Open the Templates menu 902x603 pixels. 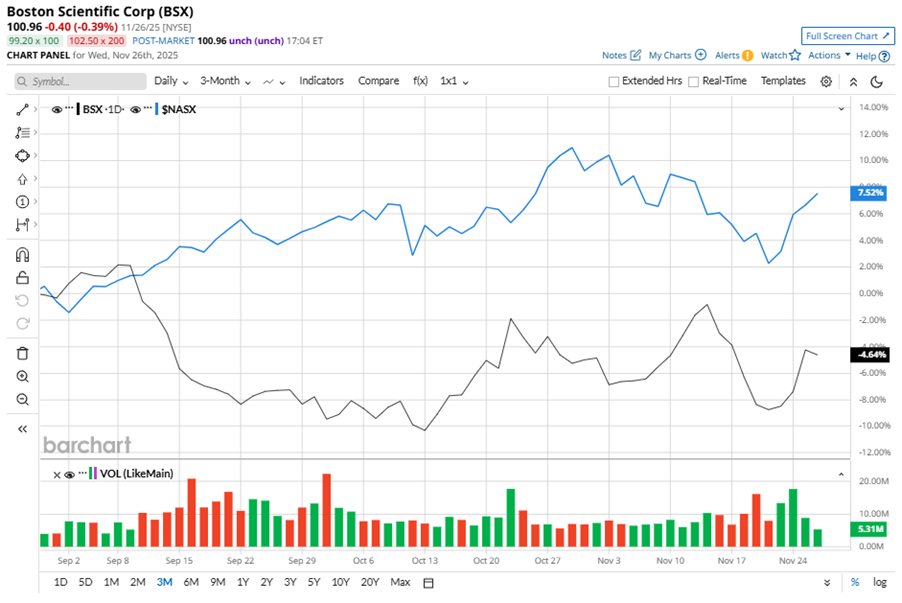pos(783,81)
